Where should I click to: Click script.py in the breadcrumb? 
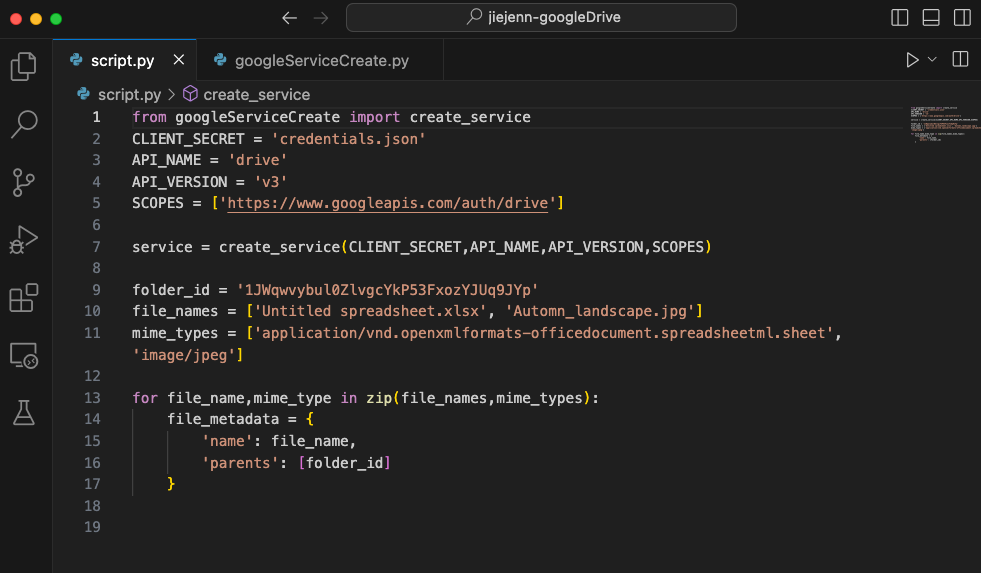click(x=129, y=94)
